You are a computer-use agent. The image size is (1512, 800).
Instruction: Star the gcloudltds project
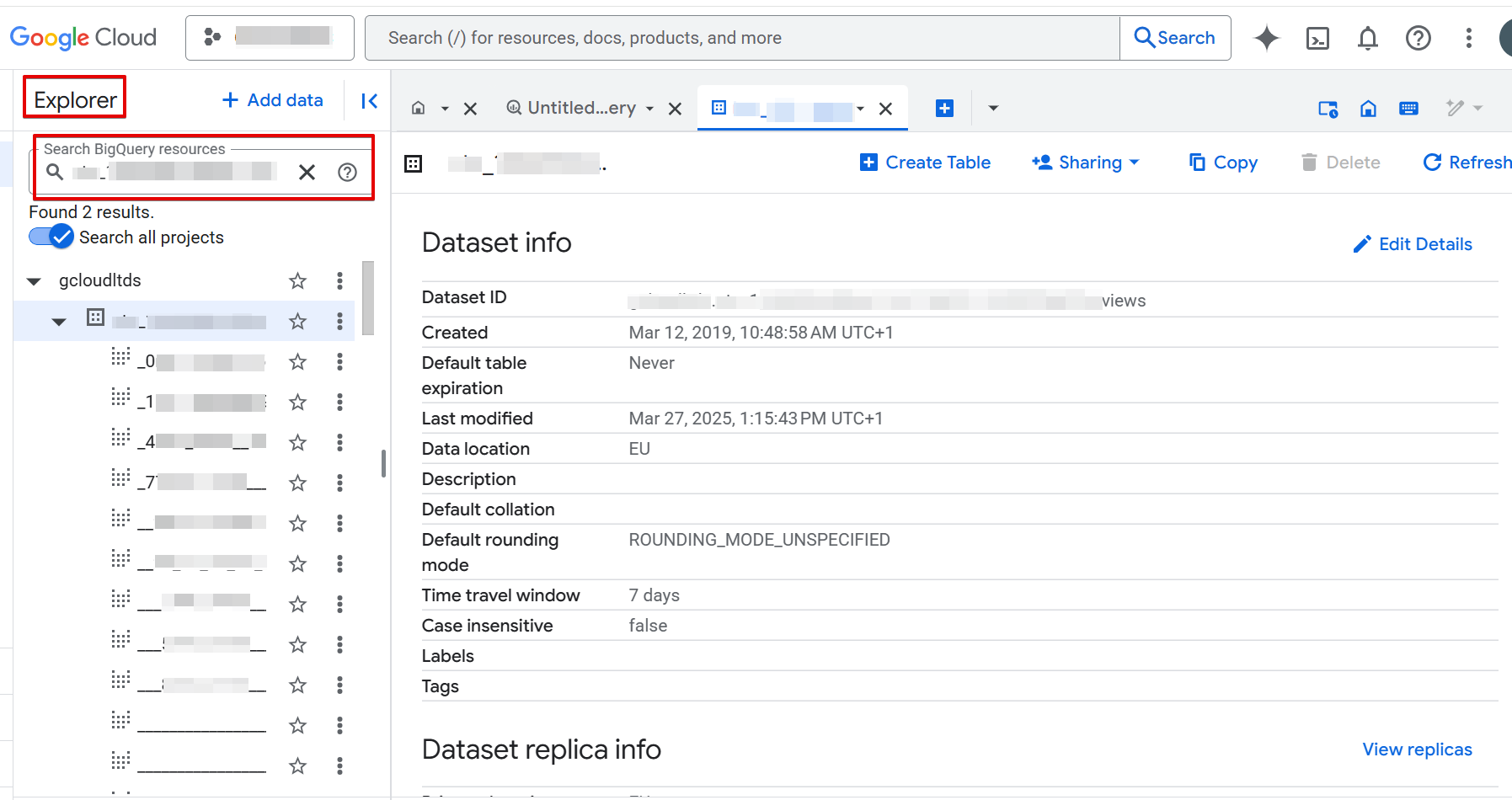pos(297,281)
